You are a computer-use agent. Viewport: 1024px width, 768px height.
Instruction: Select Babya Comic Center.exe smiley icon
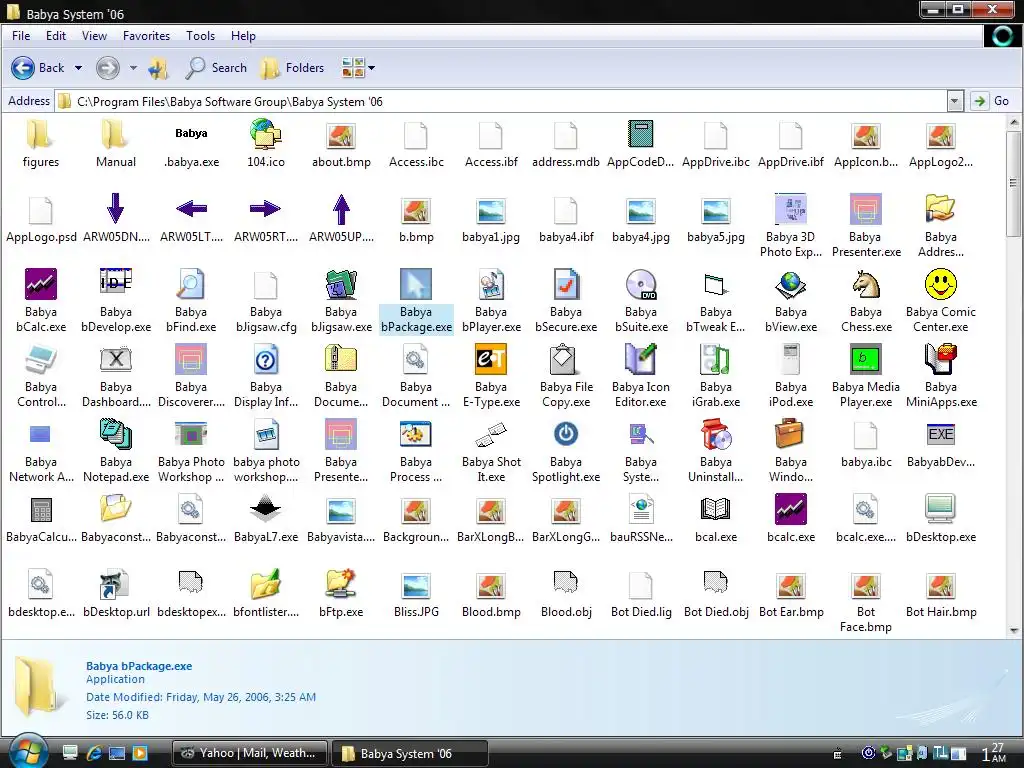(940, 284)
